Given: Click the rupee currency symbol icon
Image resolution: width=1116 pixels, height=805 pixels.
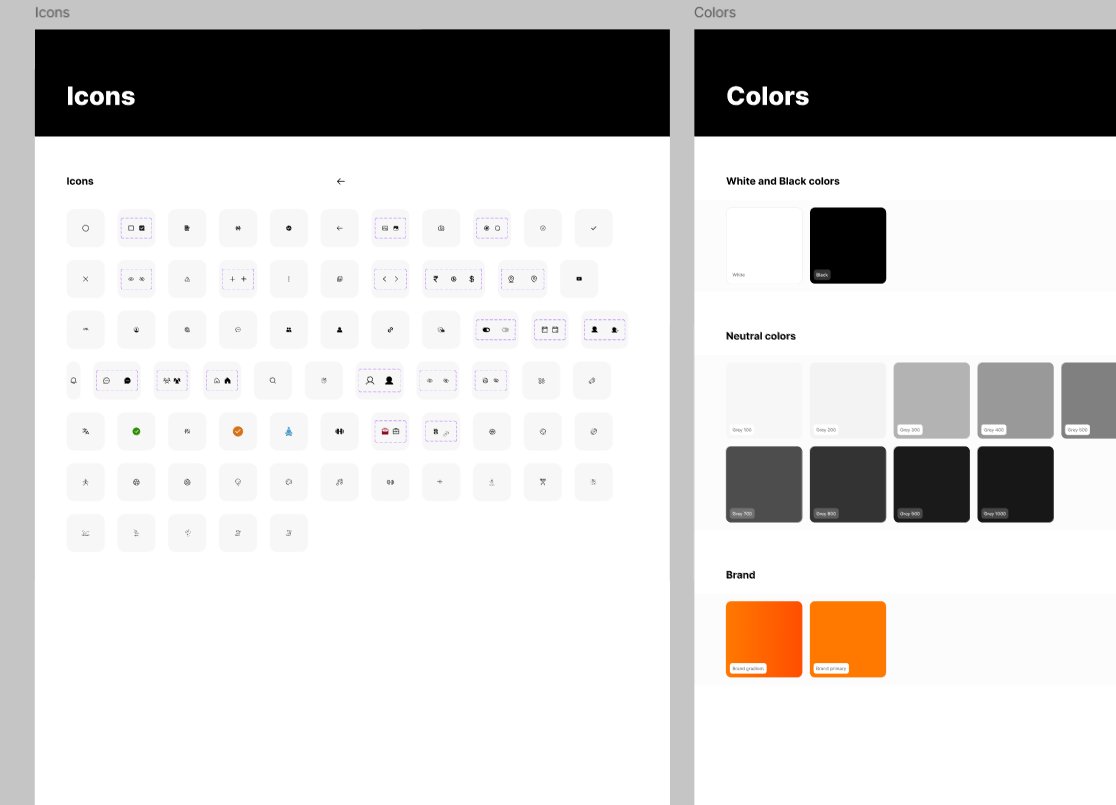Looking at the screenshot, I should click(x=436, y=279).
